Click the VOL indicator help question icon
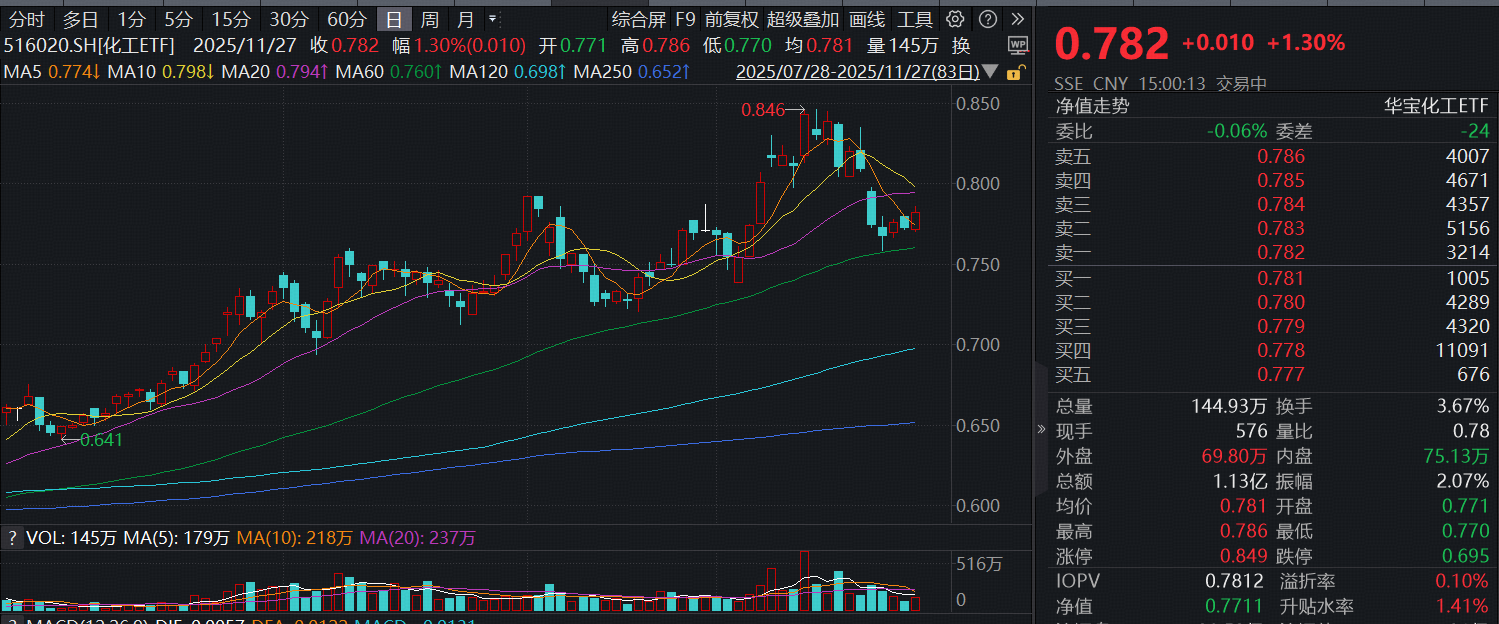The width and height of the screenshot is (1499, 624). tap(12, 538)
